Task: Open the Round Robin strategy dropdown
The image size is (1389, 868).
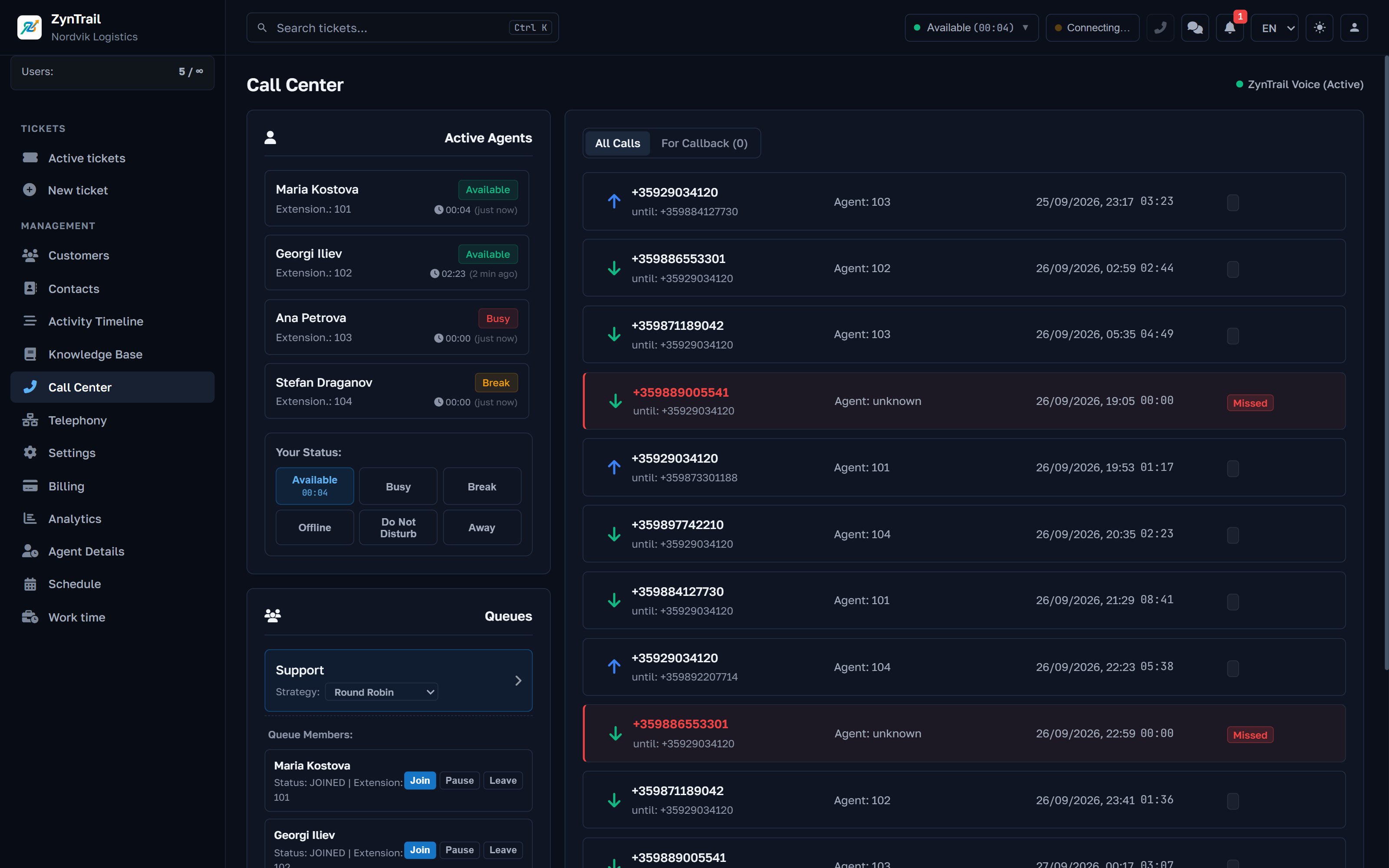Action: point(382,692)
